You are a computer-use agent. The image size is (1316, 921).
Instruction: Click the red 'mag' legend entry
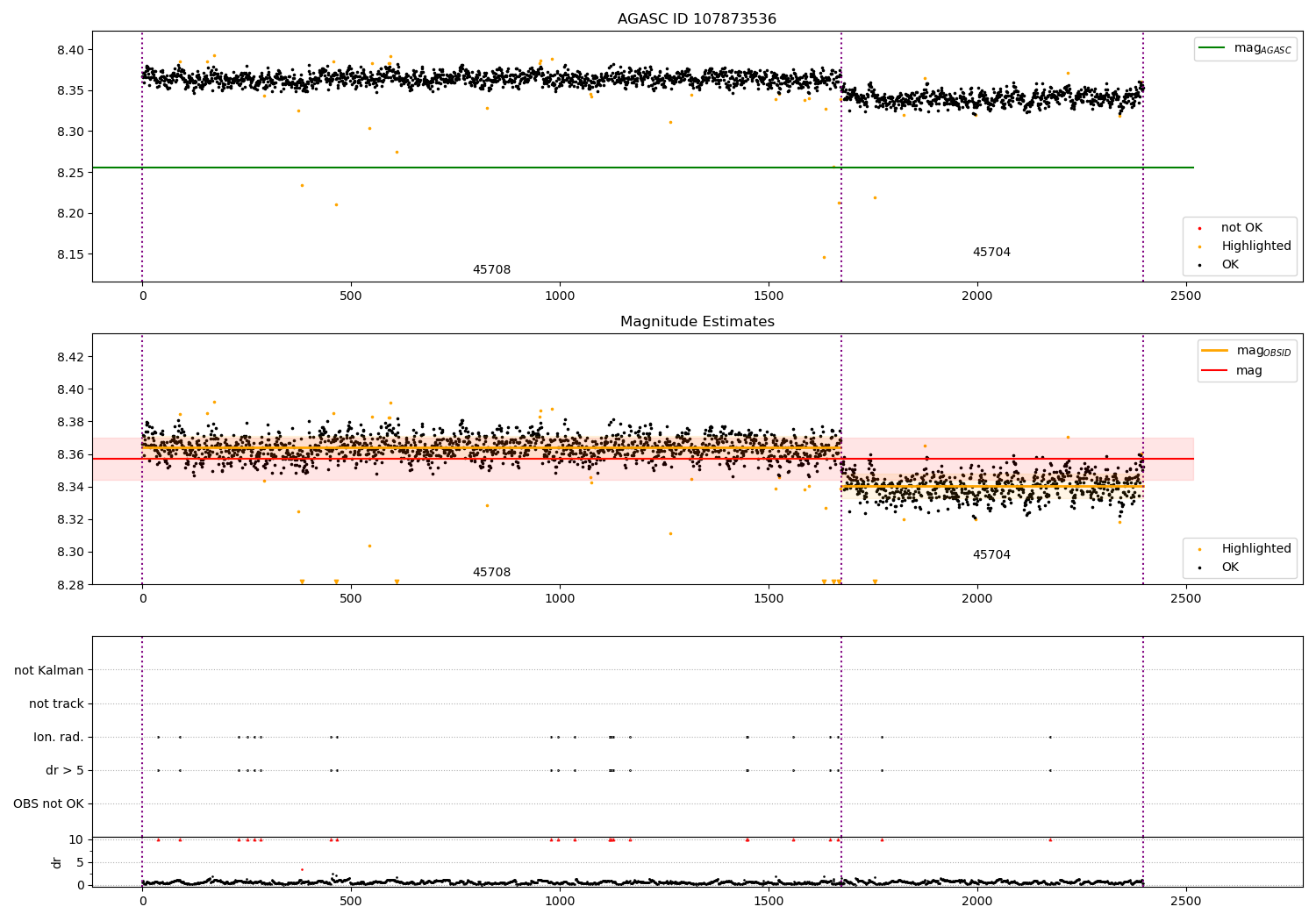pos(1233,371)
